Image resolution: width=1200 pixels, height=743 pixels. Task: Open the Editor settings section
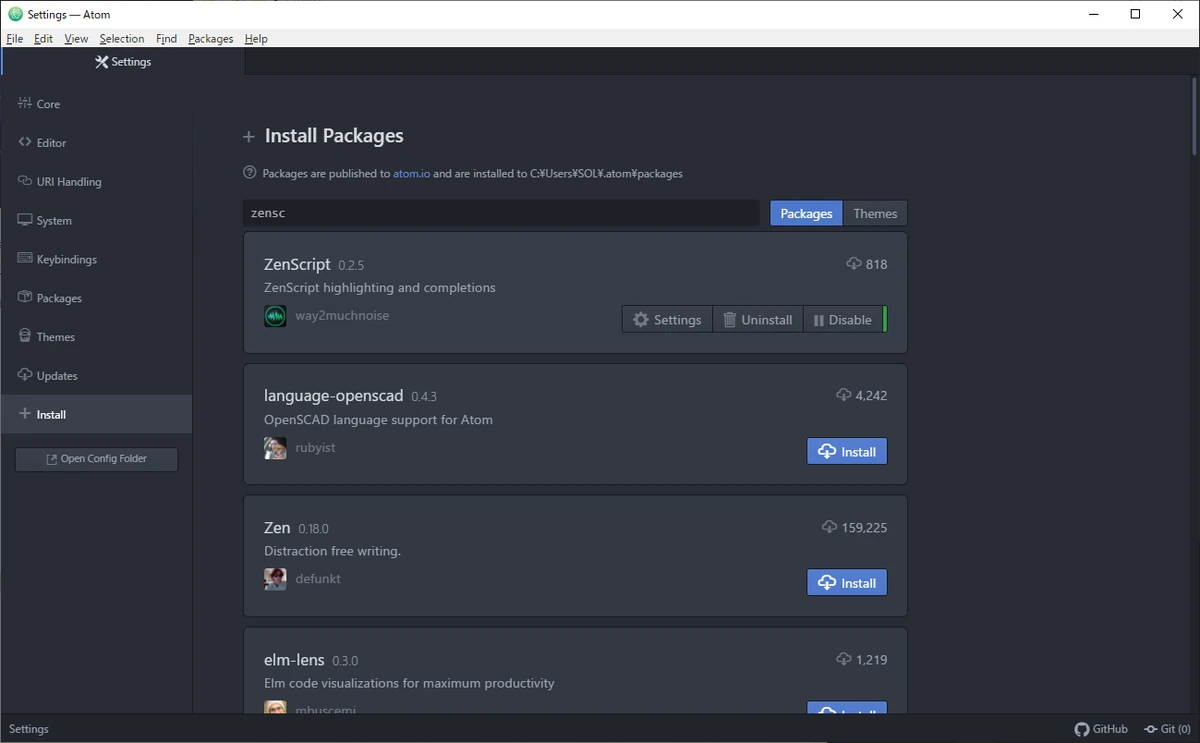(x=51, y=143)
